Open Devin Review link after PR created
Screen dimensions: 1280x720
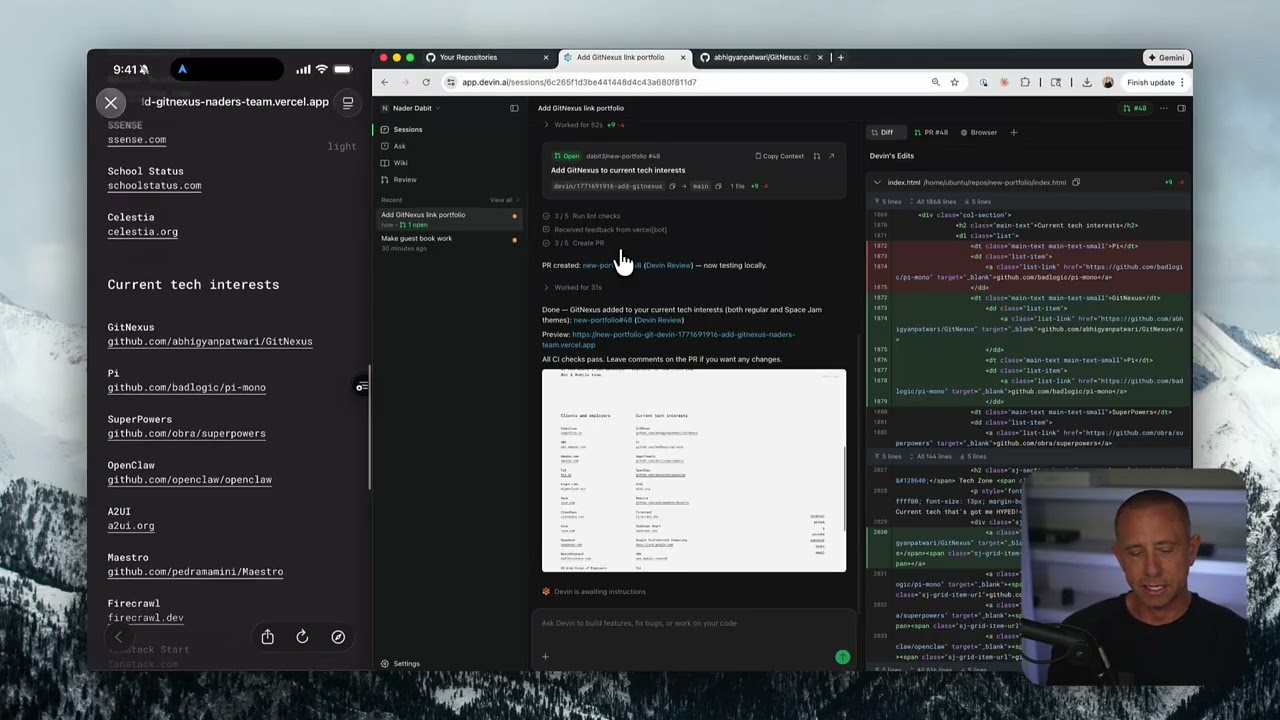tap(668, 265)
